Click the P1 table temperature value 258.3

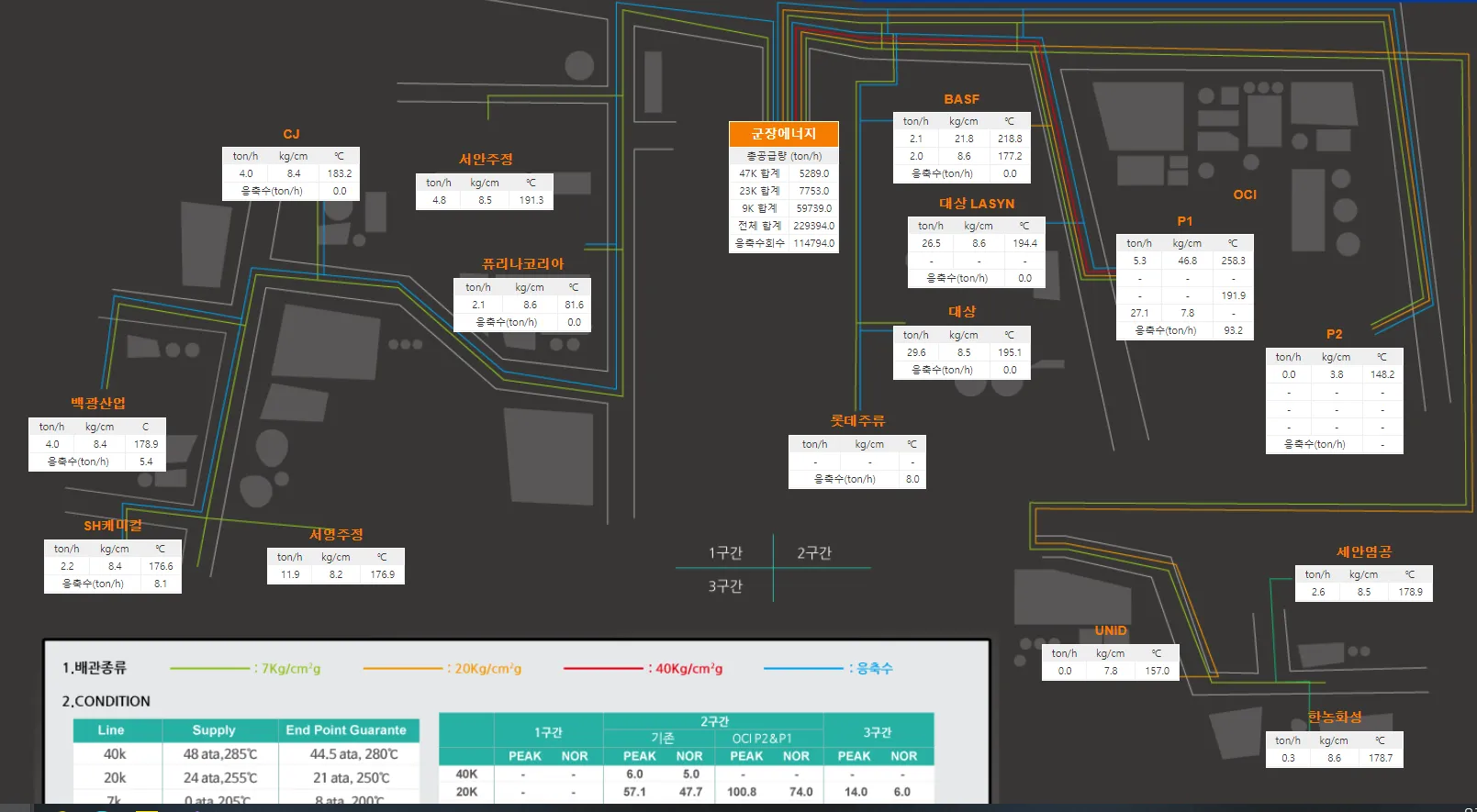click(x=1233, y=261)
